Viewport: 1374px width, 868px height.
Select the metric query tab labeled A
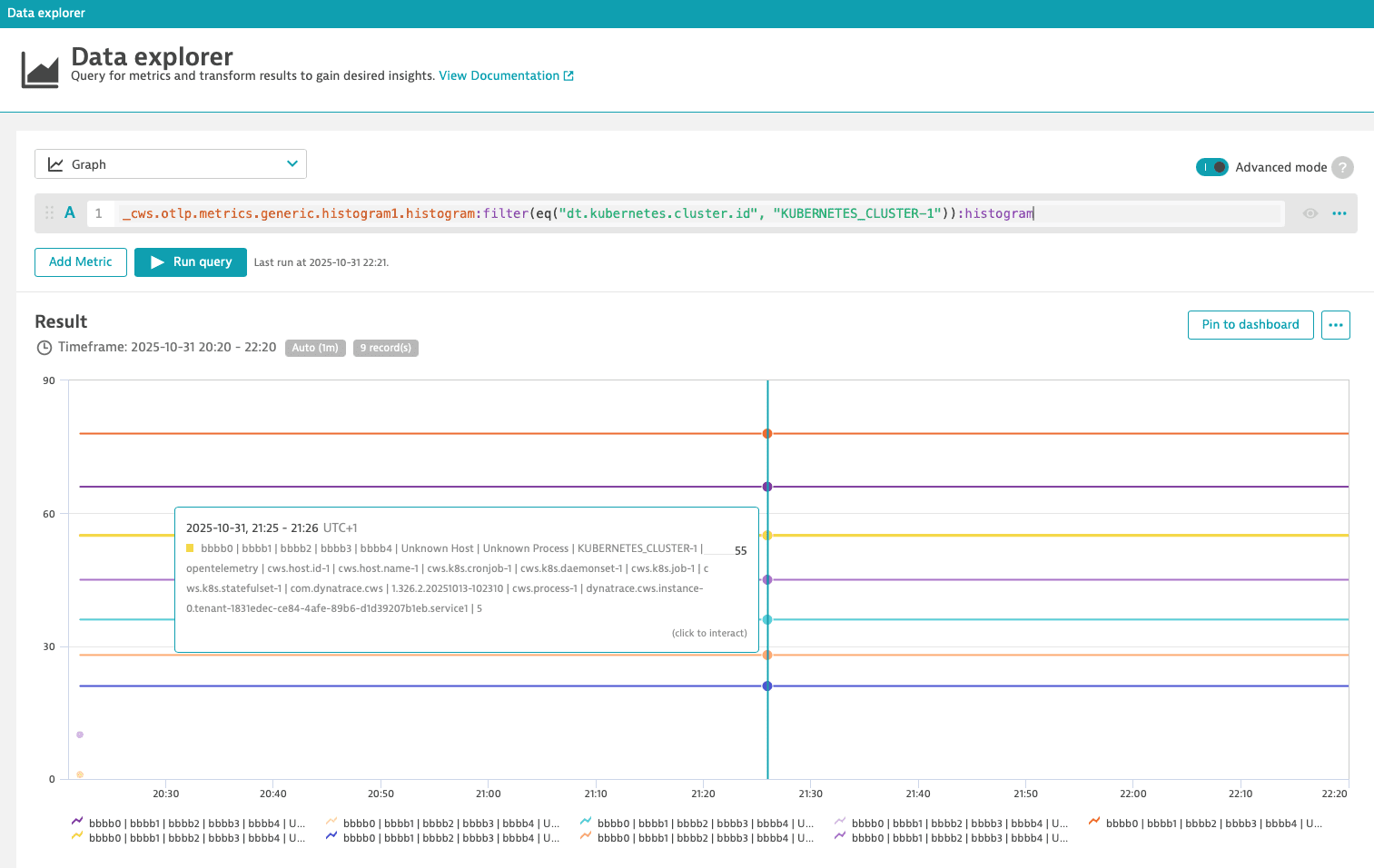coord(70,212)
